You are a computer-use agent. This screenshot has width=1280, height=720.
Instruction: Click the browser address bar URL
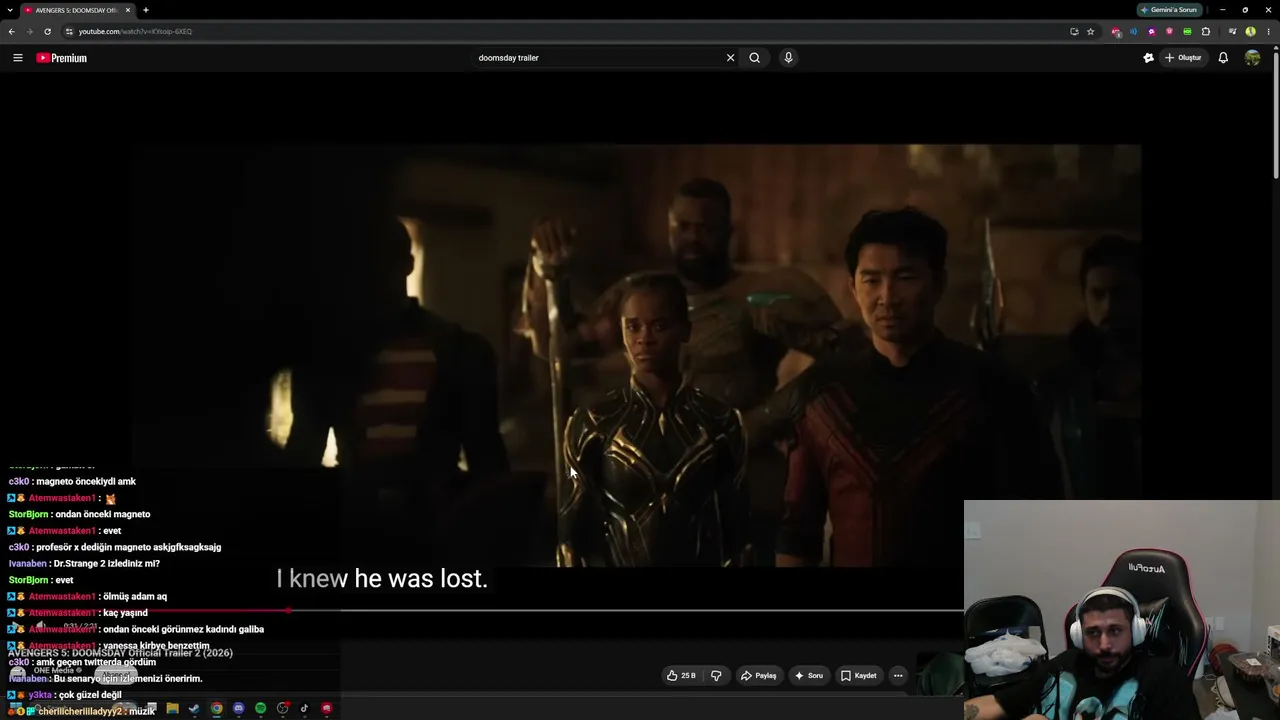[135, 31]
